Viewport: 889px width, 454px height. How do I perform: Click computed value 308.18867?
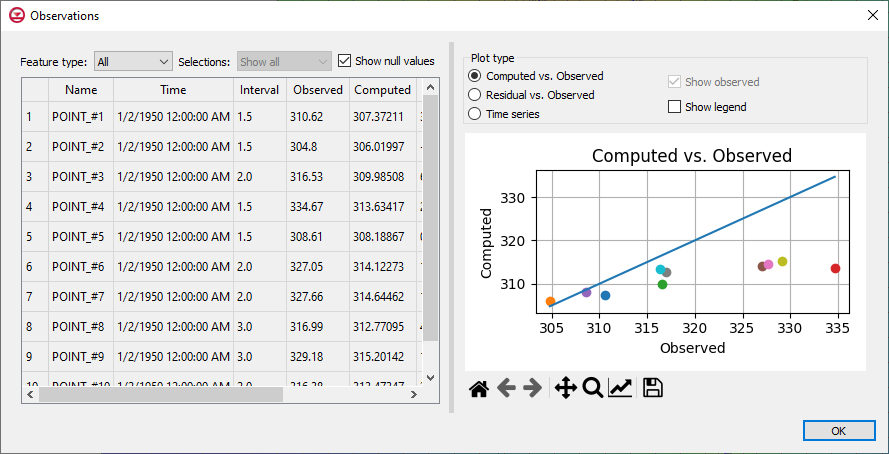(x=383, y=237)
